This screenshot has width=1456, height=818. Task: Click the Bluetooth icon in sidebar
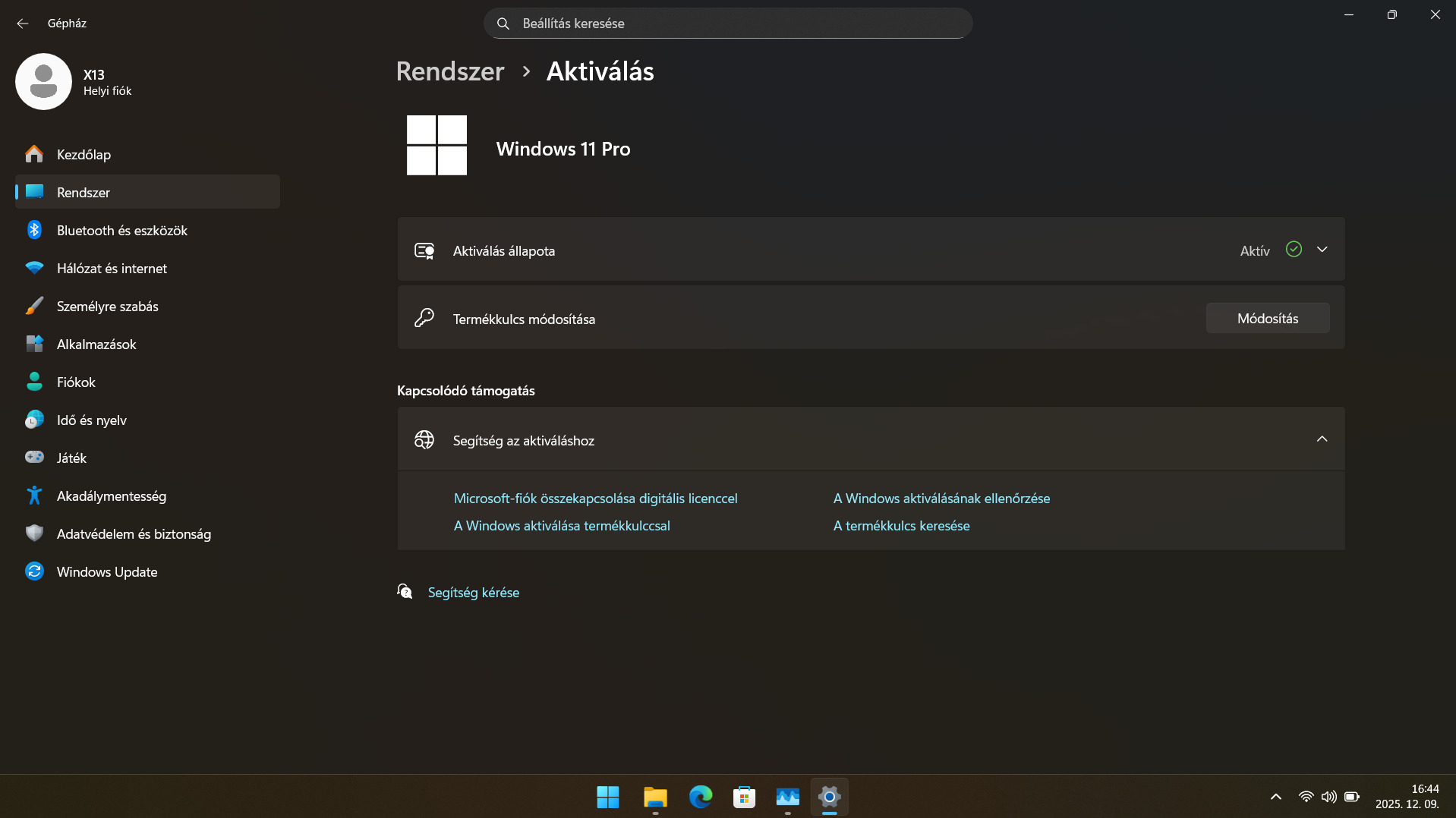34,230
